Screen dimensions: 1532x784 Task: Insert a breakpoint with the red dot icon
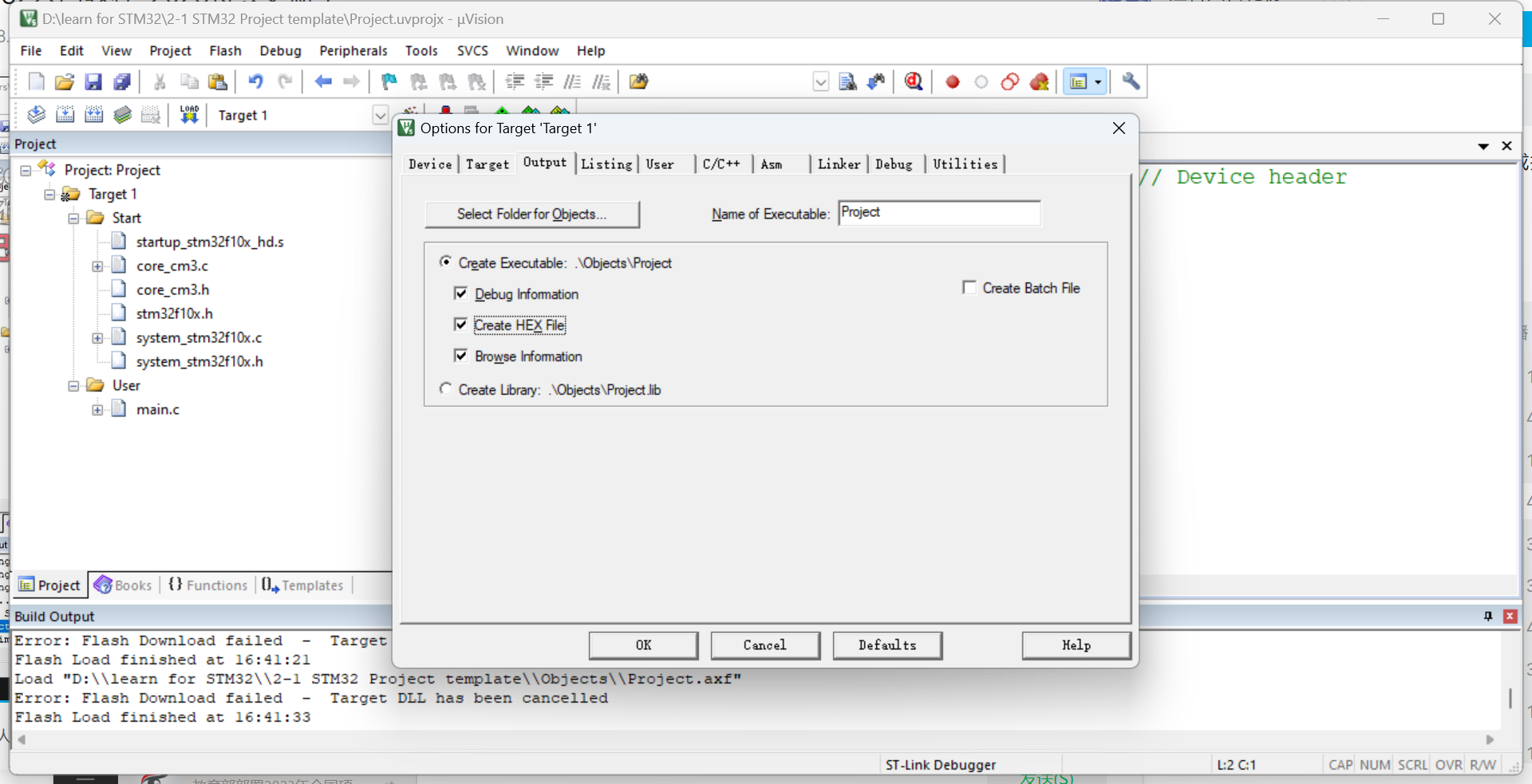point(952,81)
